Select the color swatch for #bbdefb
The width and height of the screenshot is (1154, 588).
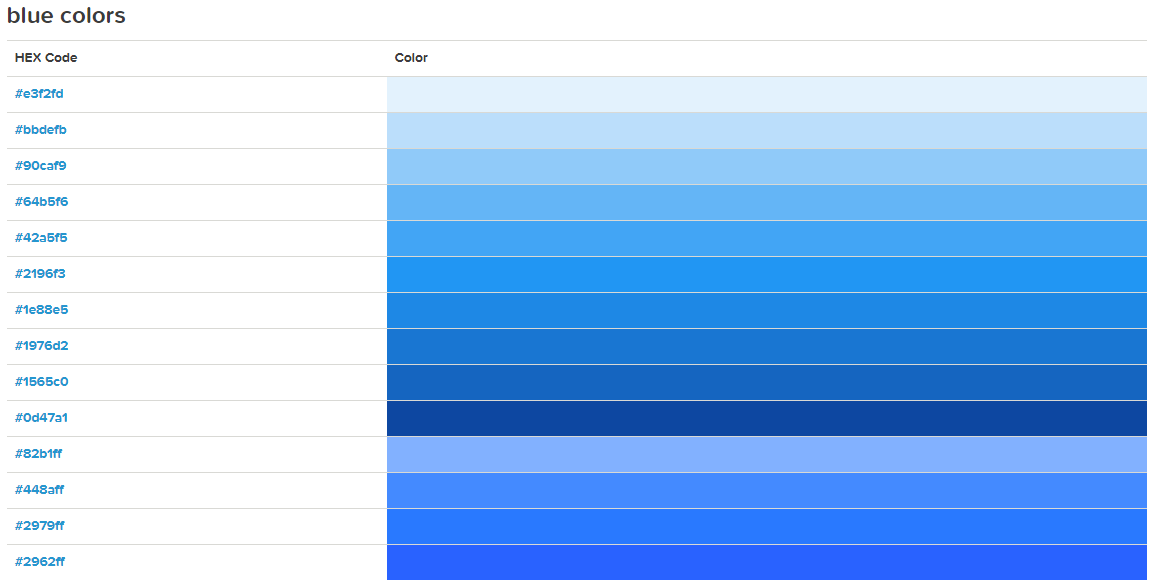767,131
